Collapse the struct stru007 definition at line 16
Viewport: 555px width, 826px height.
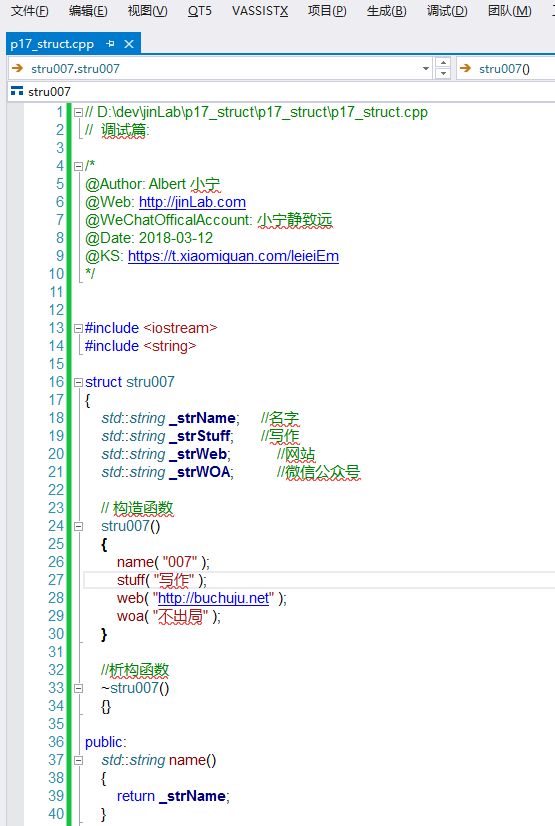coord(78,382)
